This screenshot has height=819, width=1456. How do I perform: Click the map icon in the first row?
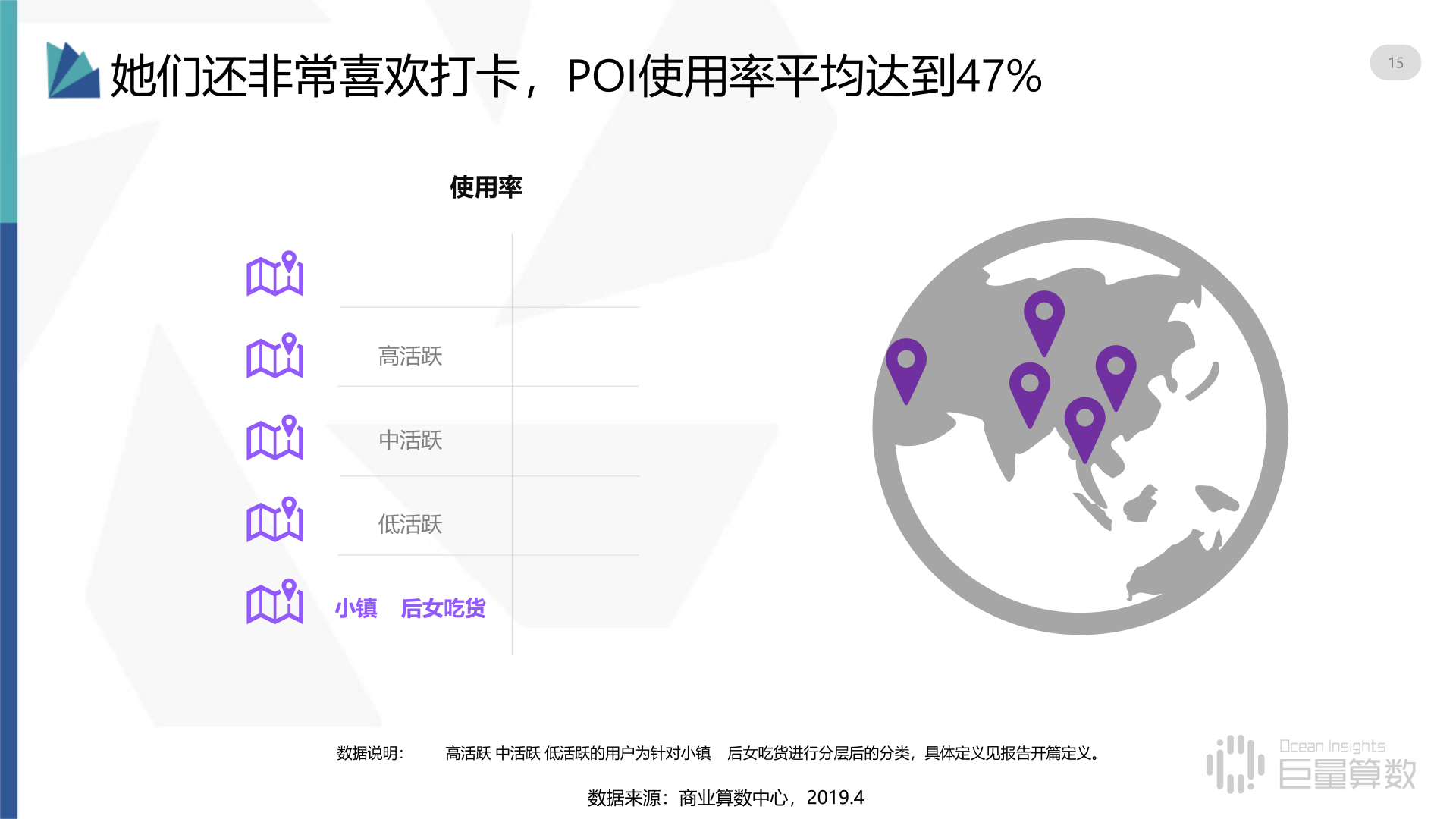pyautogui.click(x=275, y=274)
